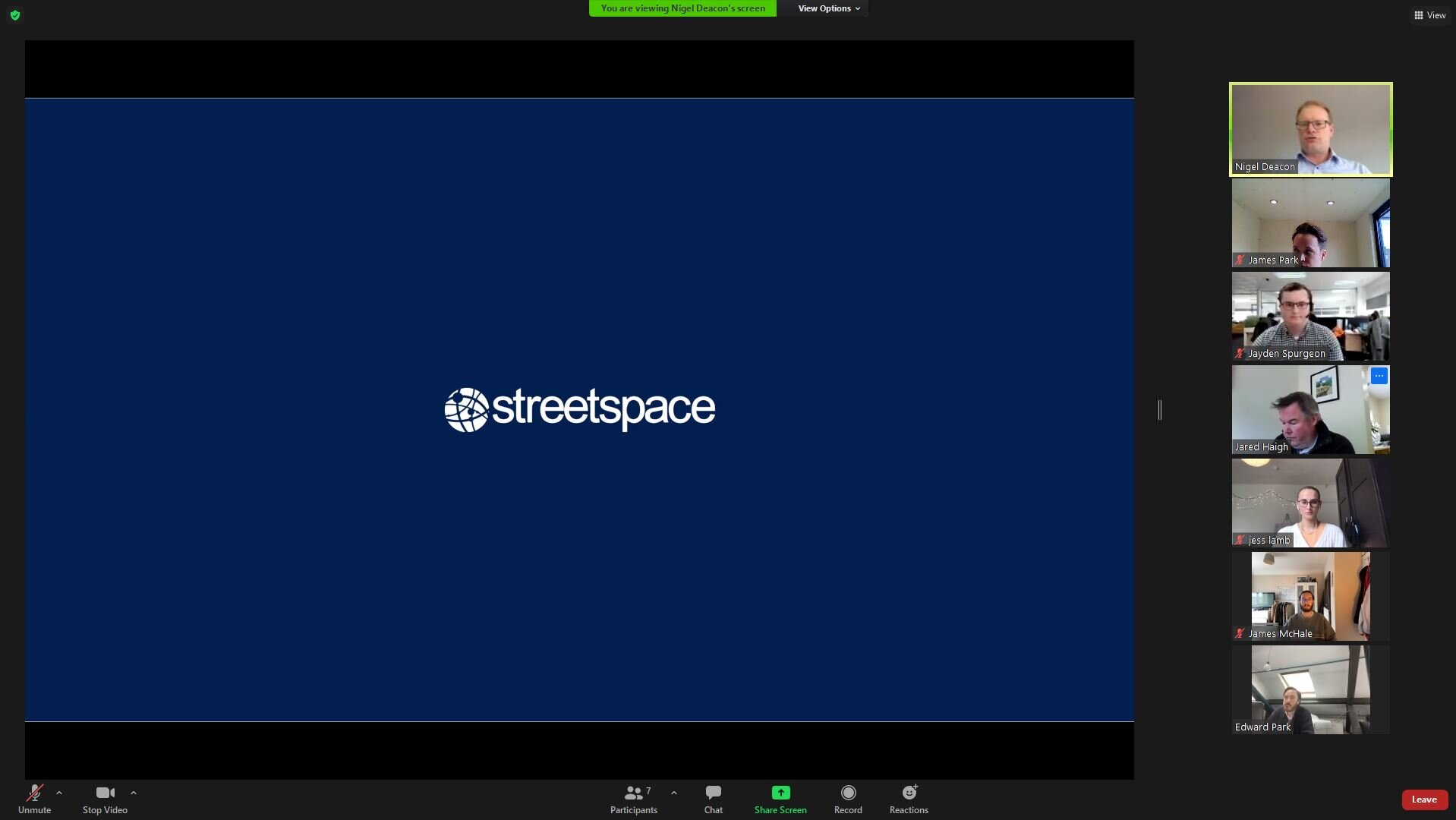The image size is (1456, 820).
Task: Start recording with the Record button
Action: (848, 799)
